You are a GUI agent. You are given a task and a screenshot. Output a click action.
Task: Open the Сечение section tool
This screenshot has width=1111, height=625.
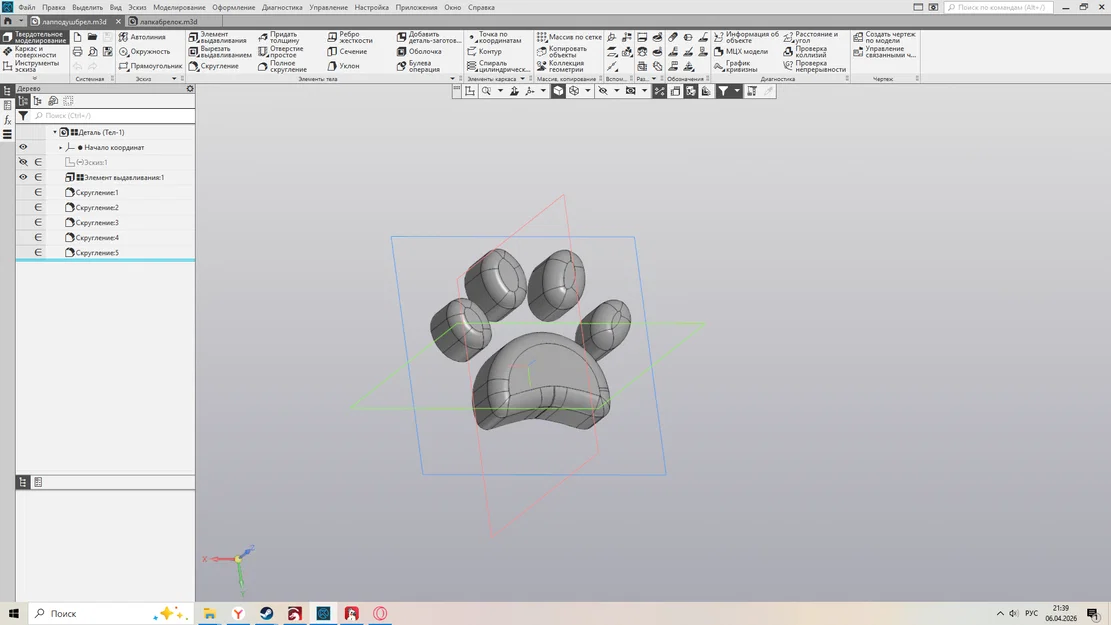[x=347, y=52]
